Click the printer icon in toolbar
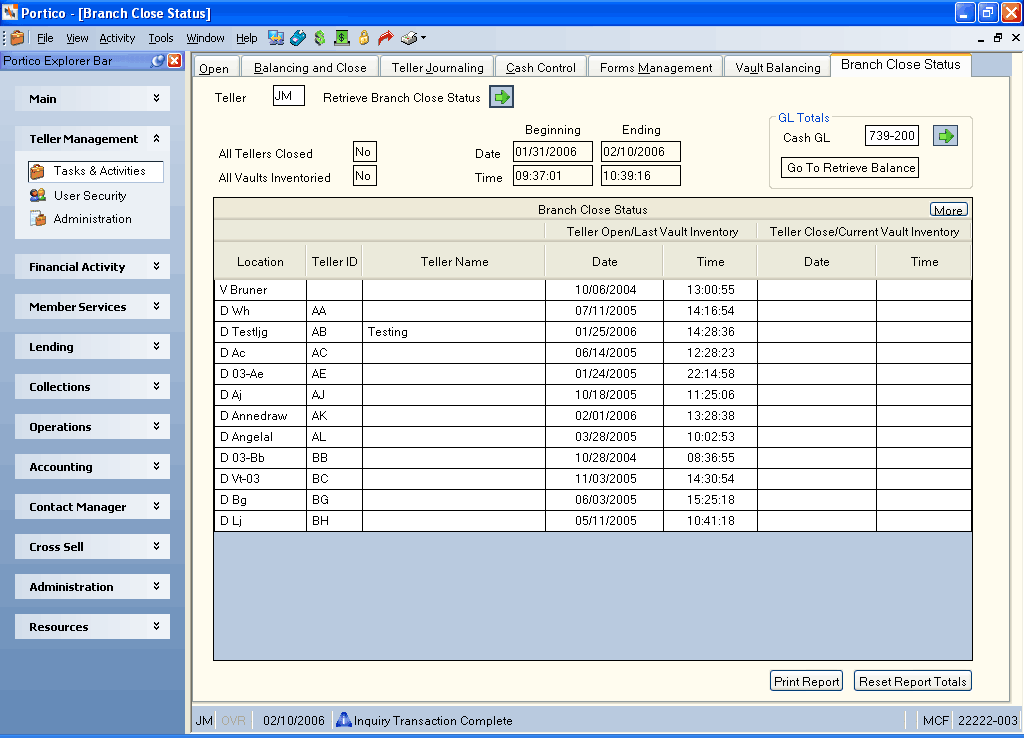 click(x=409, y=38)
